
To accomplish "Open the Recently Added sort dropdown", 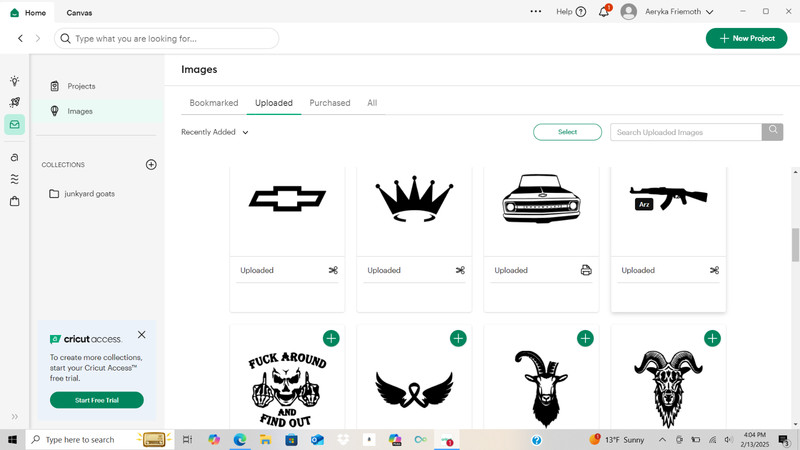I will tap(215, 132).
